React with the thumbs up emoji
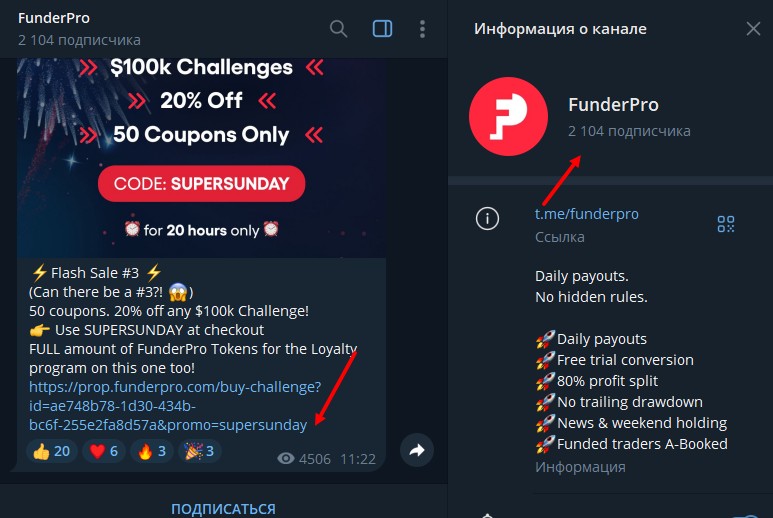The width and height of the screenshot is (773, 518). point(51,451)
